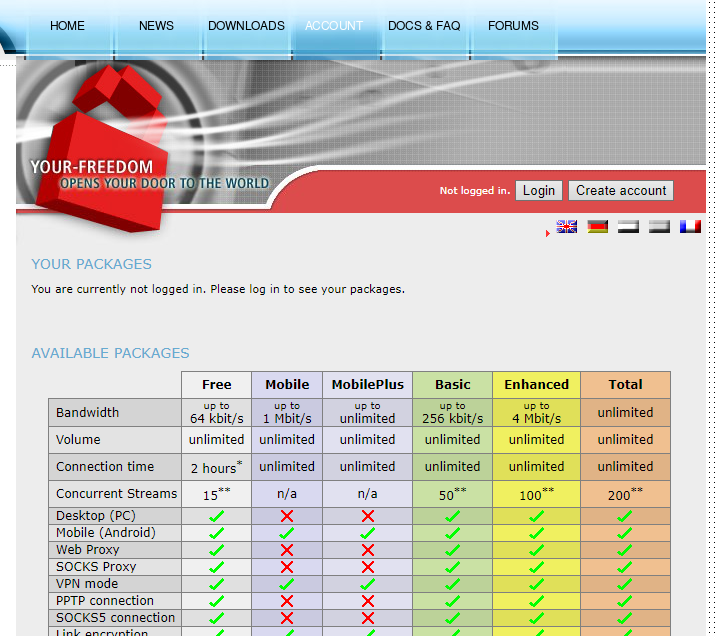Click the Basic package column header
The image size is (716, 636).
[453, 384]
